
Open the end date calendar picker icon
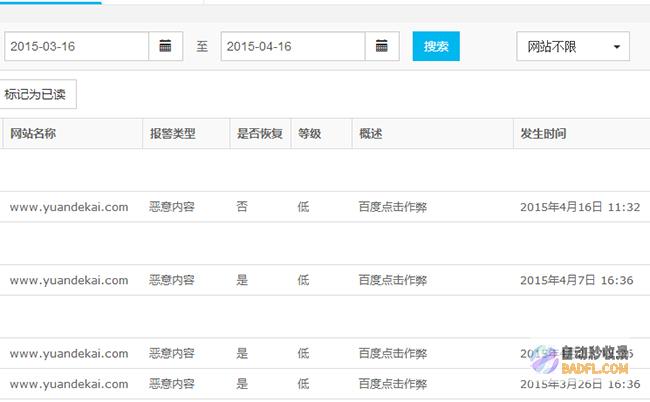click(382, 46)
